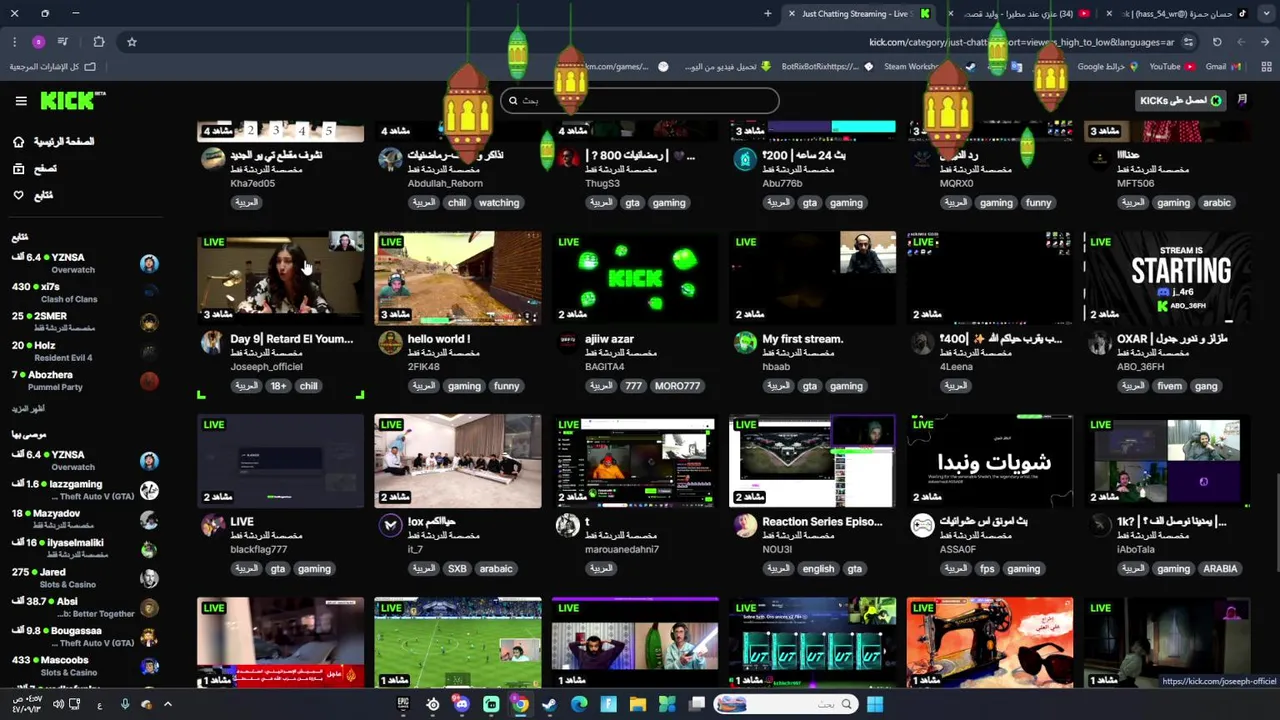Select the 'fivem' tag
This screenshot has height=720, width=1280.
click(x=1169, y=386)
